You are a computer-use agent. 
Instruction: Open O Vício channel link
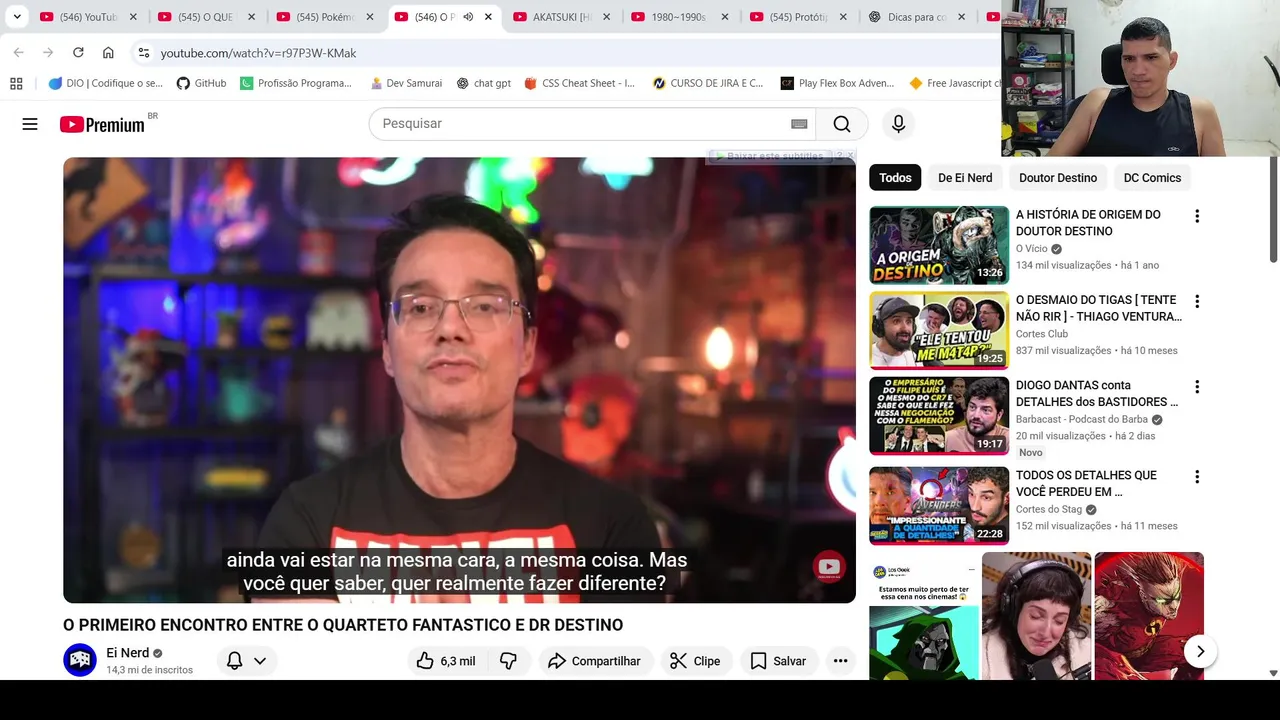tap(1032, 248)
